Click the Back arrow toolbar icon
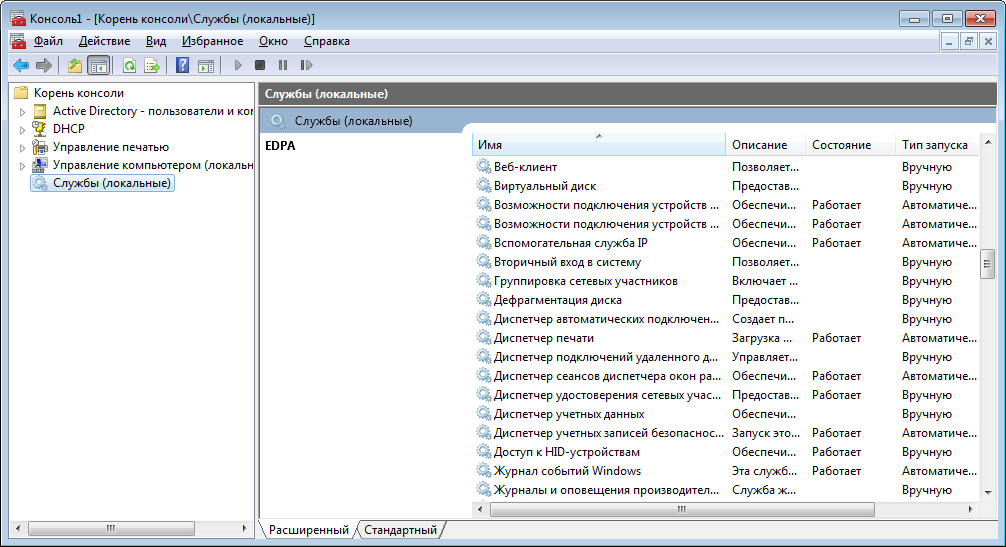Screen dimensions: 1006x547 pos(21,65)
